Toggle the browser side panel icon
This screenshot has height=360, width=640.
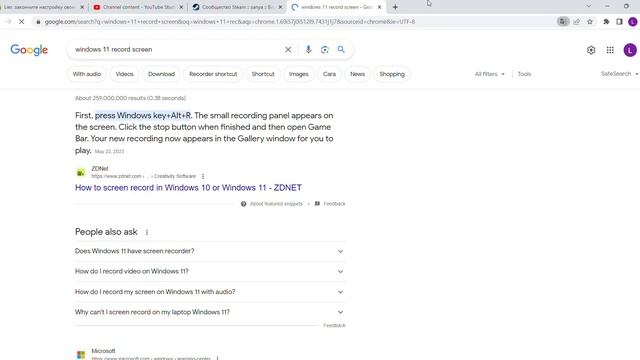pyautogui.click(x=619, y=22)
